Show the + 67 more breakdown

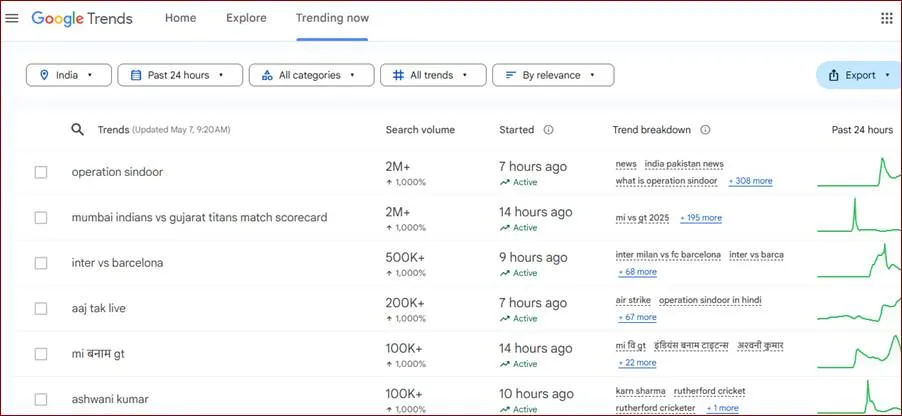pos(637,317)
